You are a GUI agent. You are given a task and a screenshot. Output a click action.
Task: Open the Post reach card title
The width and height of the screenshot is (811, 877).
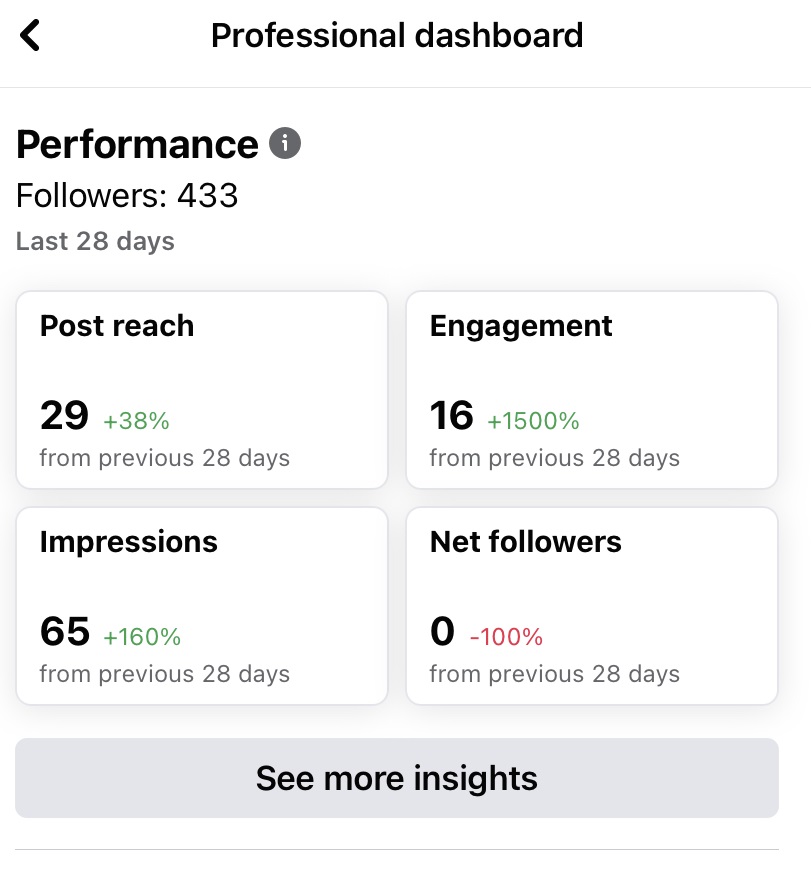[x=117, y=326]
